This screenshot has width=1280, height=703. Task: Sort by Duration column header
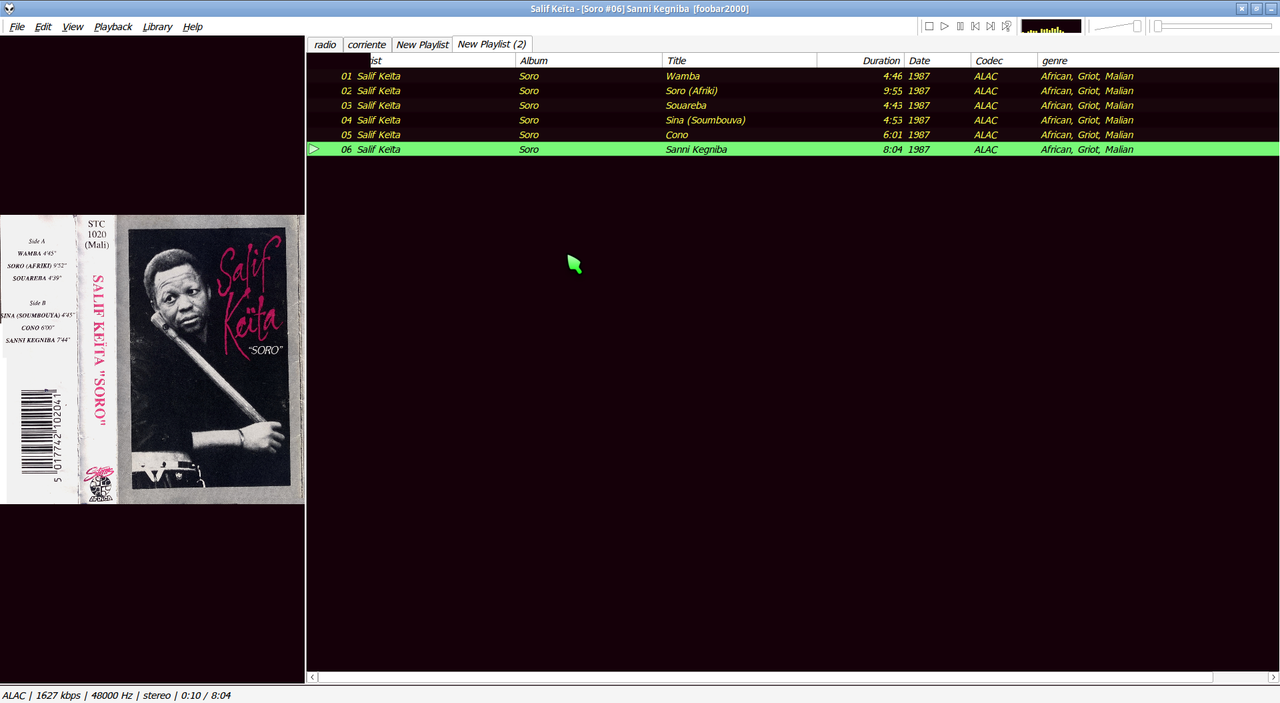pyautogui.click(x=861, y=61)
